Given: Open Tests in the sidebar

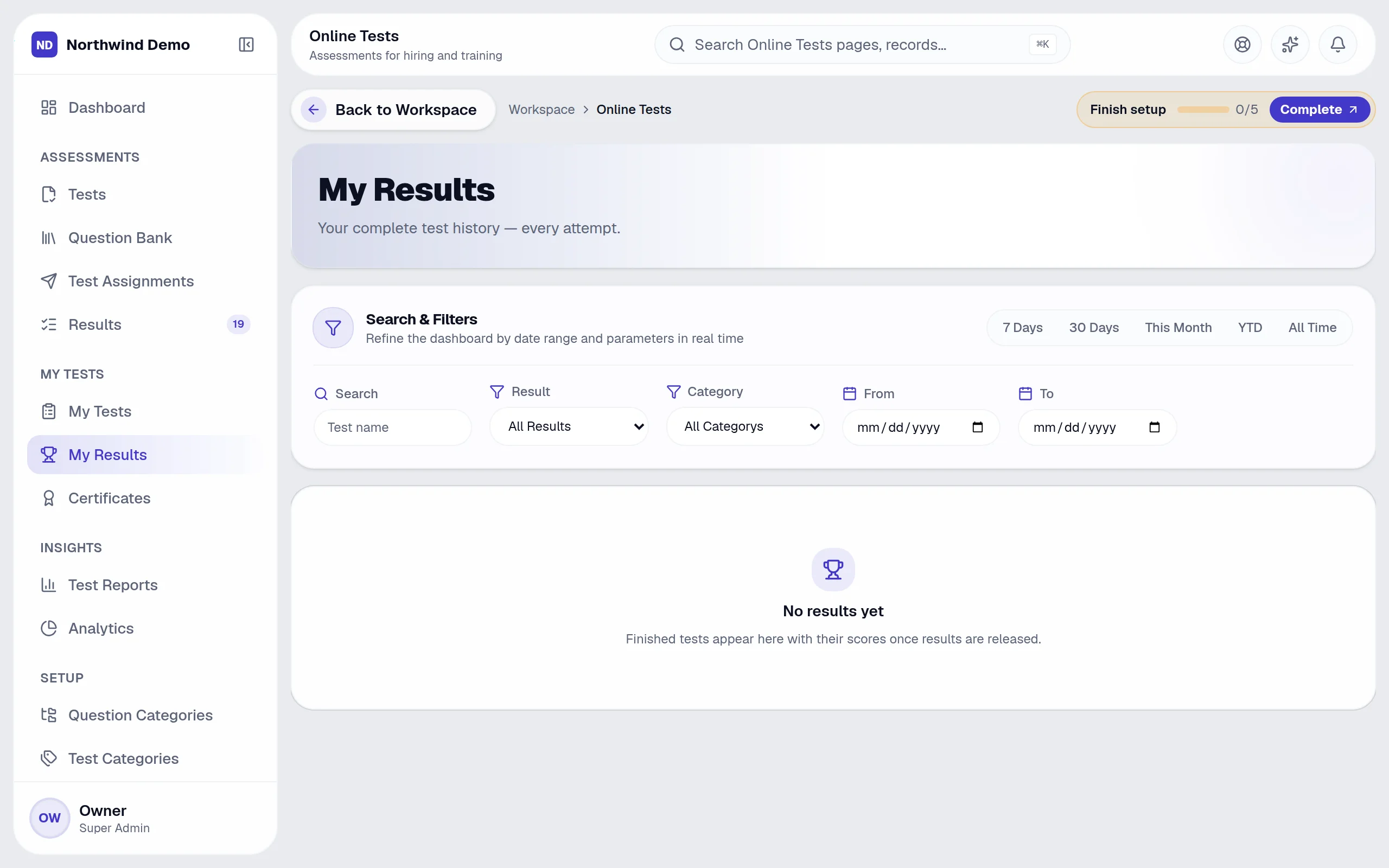Looking at the screenshot, I should (x=145, y=195).
